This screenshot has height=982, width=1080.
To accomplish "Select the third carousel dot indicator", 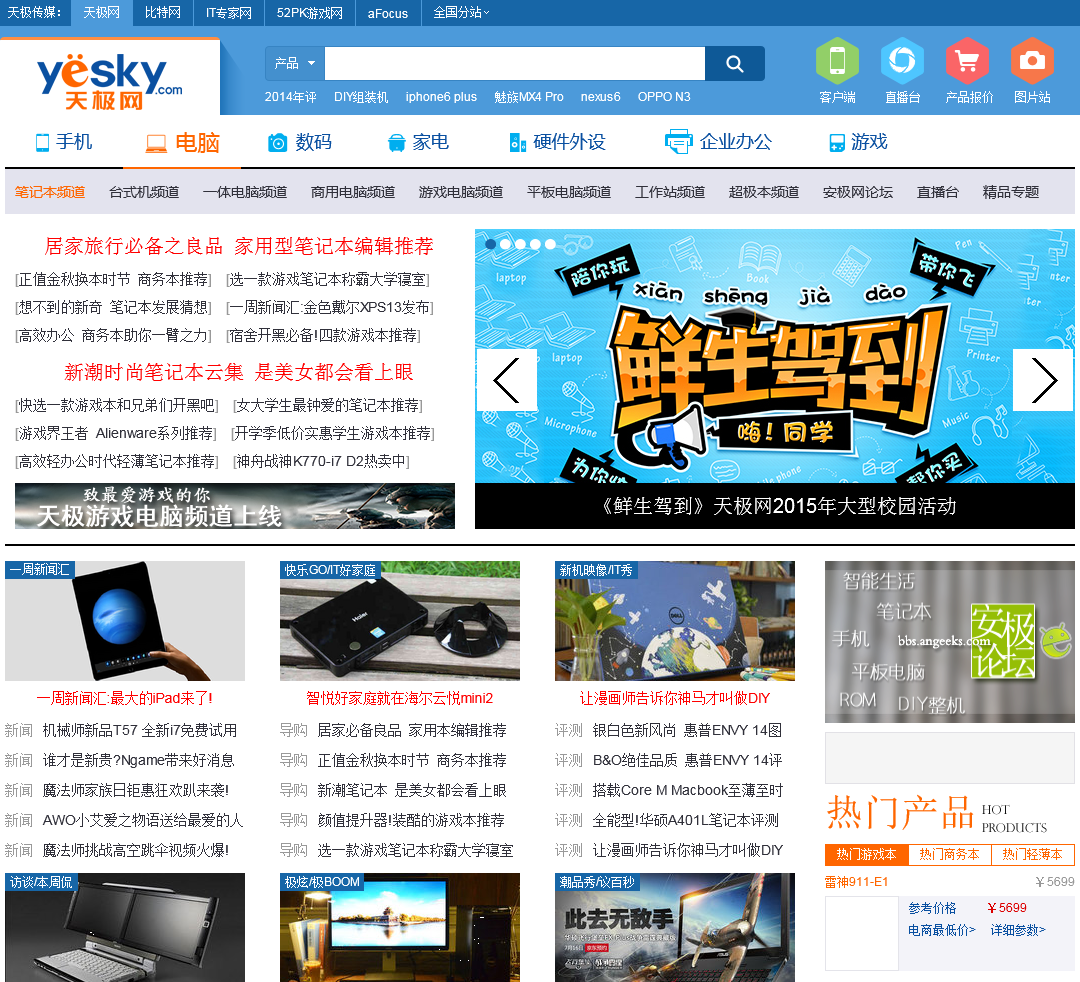I will click(520, 244).
